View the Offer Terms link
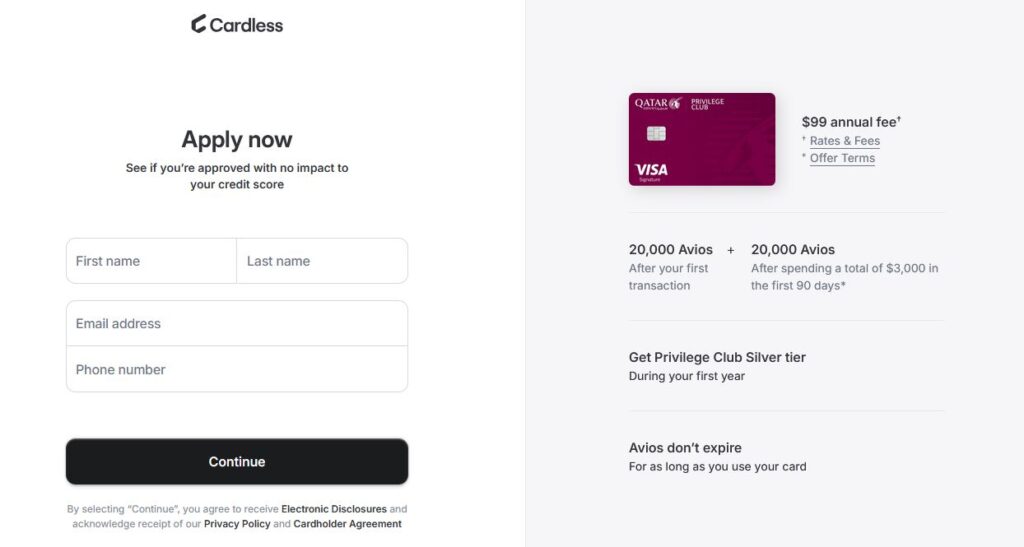Screen dimensions: 1024x547 tap(842, 158)
